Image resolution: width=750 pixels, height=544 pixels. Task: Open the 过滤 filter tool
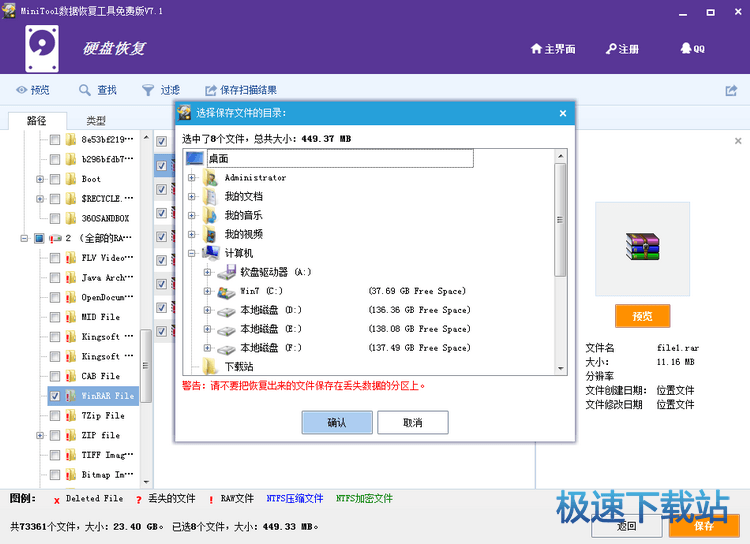click(x=161, y=90)
